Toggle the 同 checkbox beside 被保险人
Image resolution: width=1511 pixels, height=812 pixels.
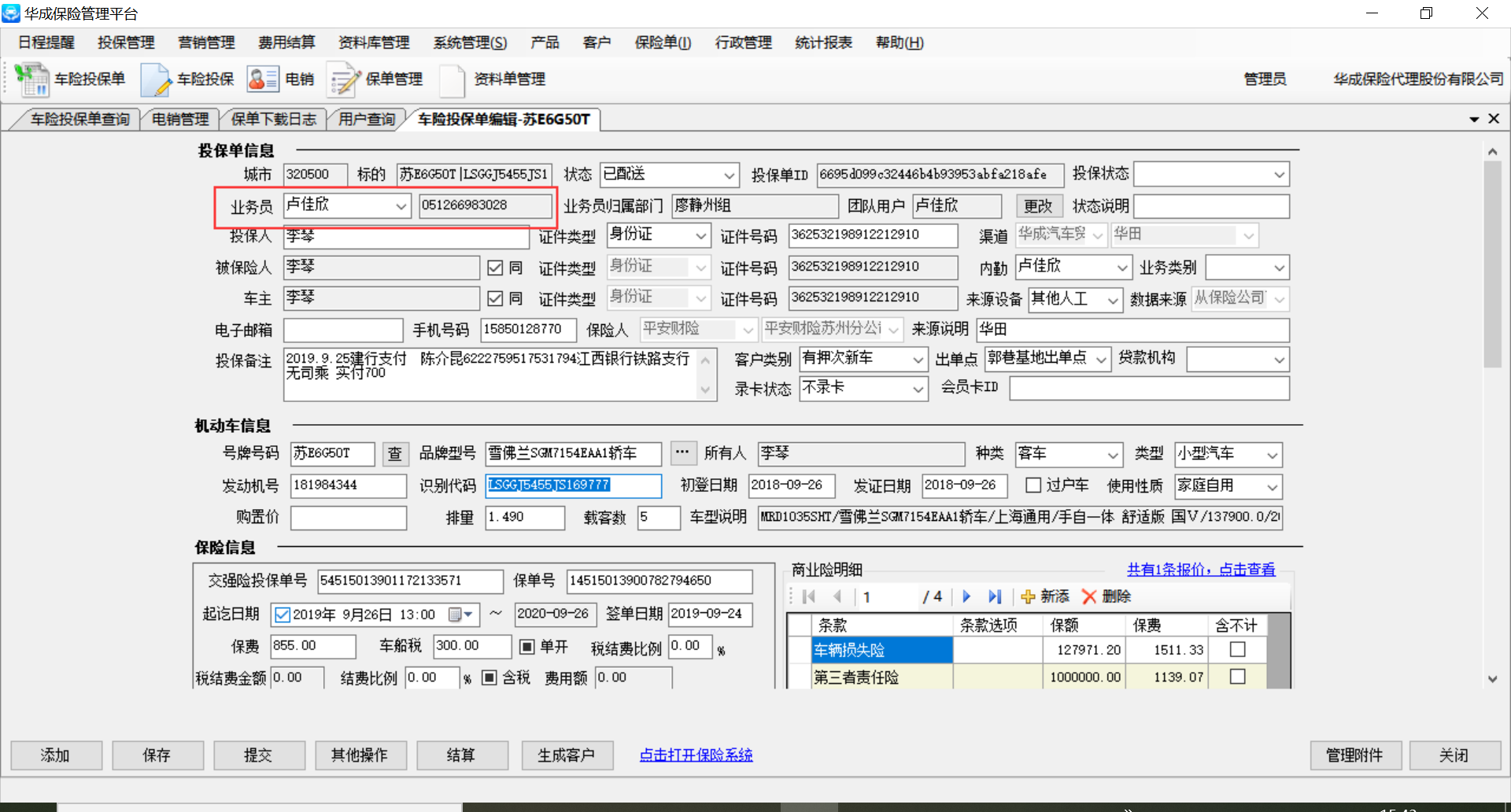click(495, 268)
